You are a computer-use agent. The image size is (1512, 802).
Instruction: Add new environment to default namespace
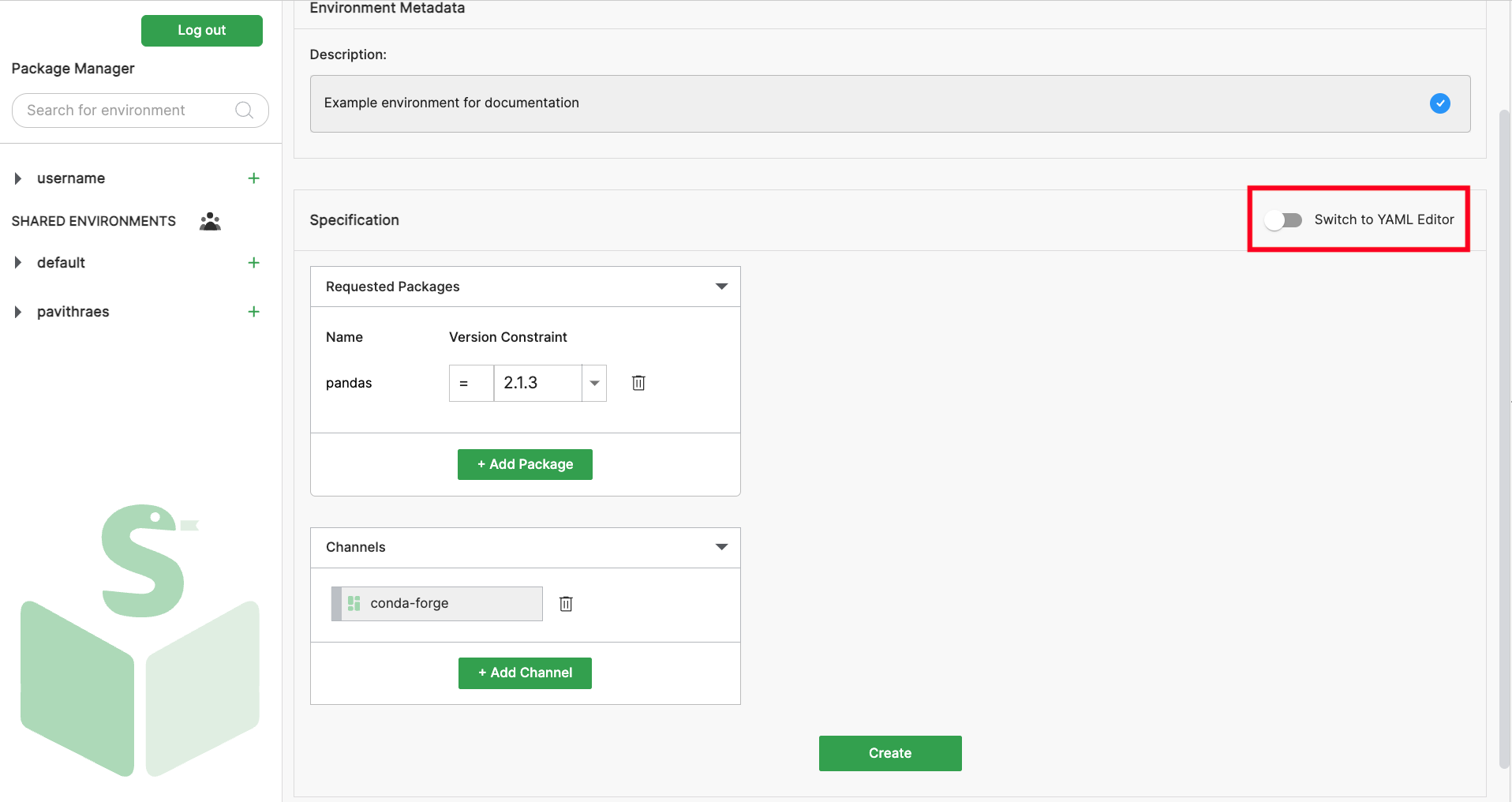click(x=253, y=263)
